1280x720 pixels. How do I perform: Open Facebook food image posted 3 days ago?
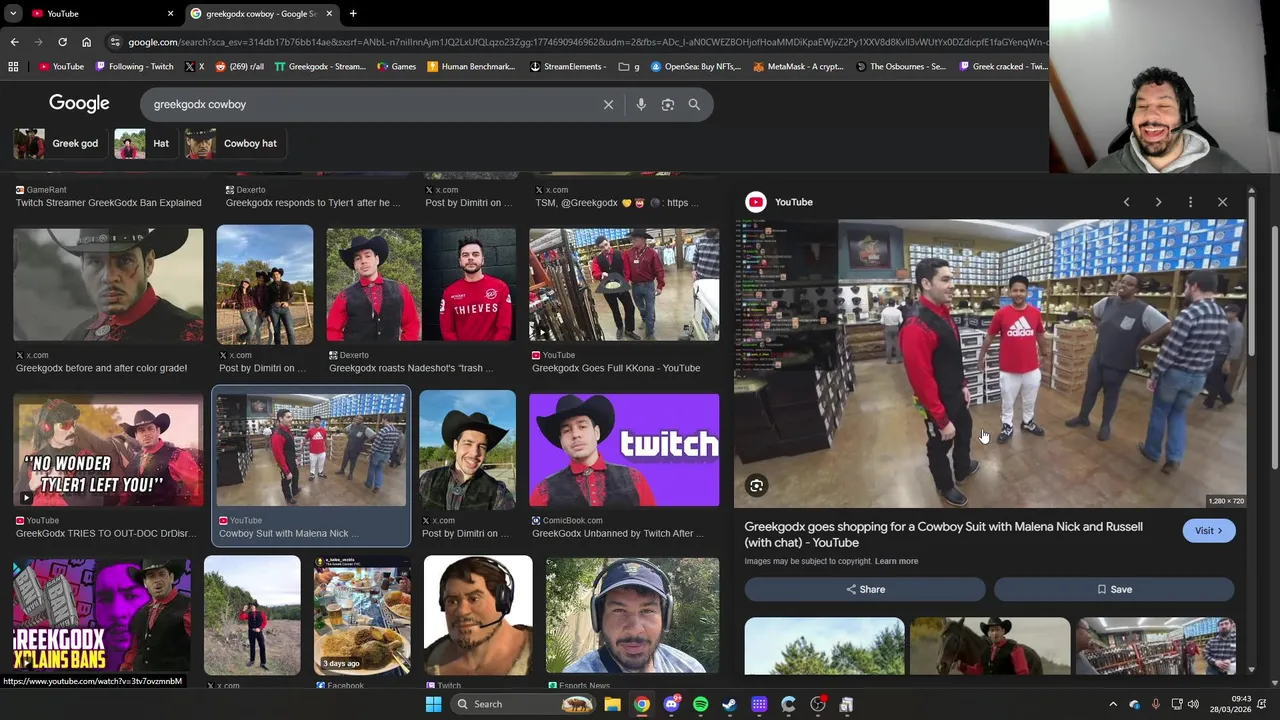362,615
